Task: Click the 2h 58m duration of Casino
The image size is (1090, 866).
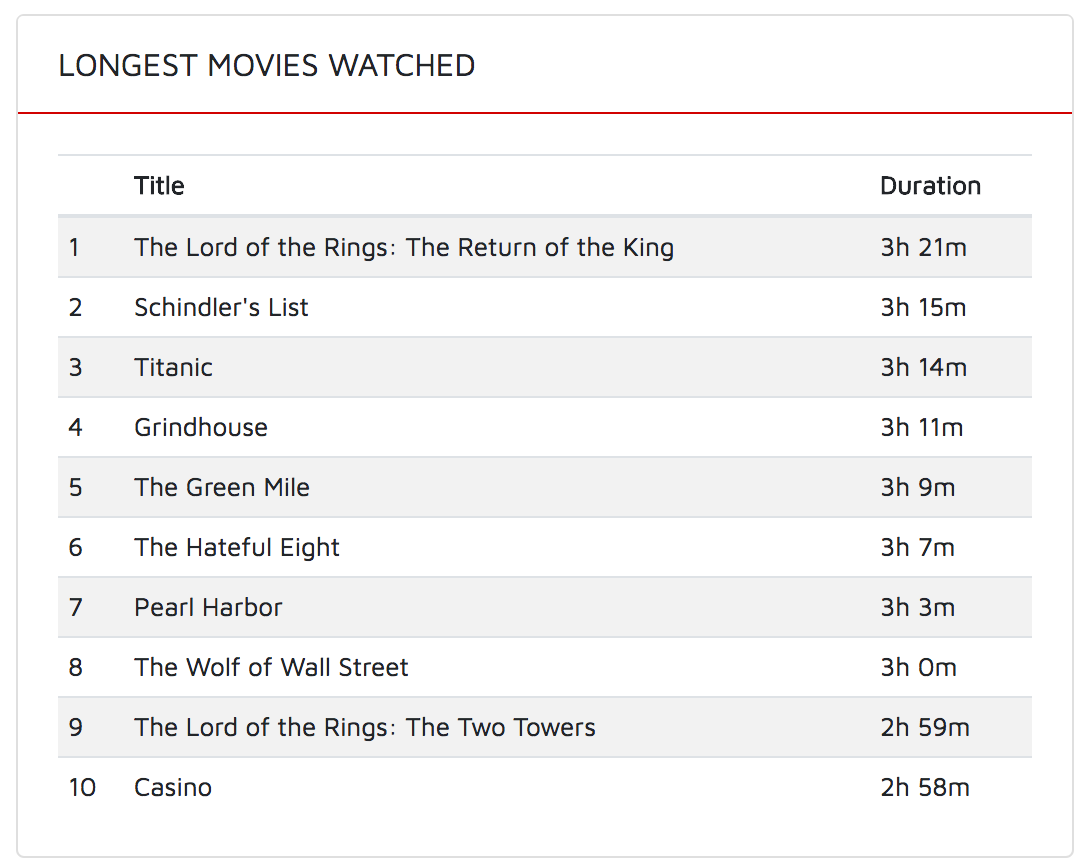Action: 925,787
